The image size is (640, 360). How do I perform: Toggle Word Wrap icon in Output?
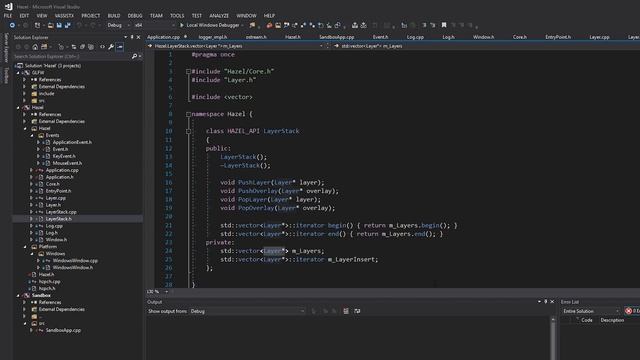[357, 311]
